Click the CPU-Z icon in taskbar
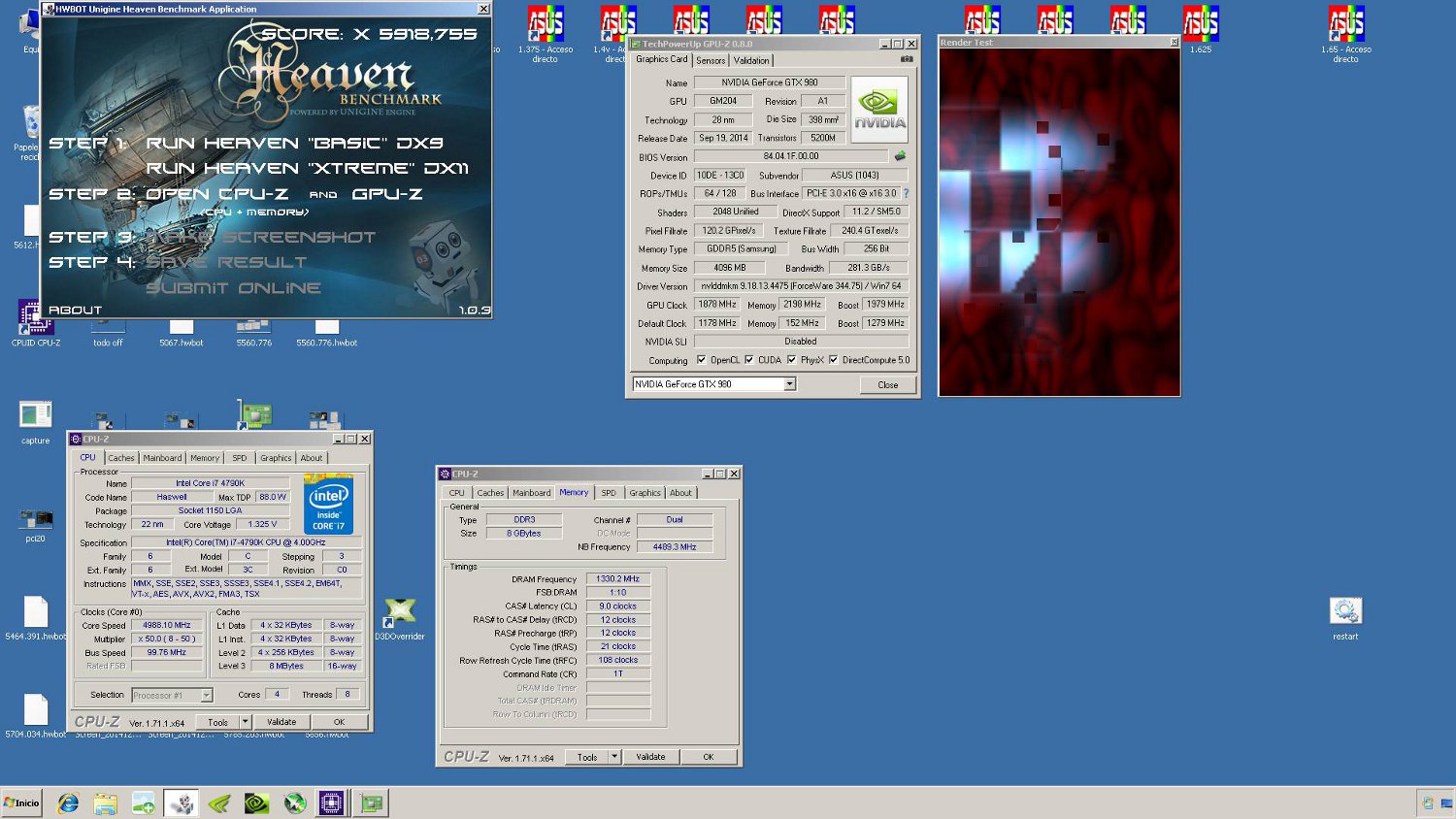This screenshot has height=819, width=1456. pos(331,803)
